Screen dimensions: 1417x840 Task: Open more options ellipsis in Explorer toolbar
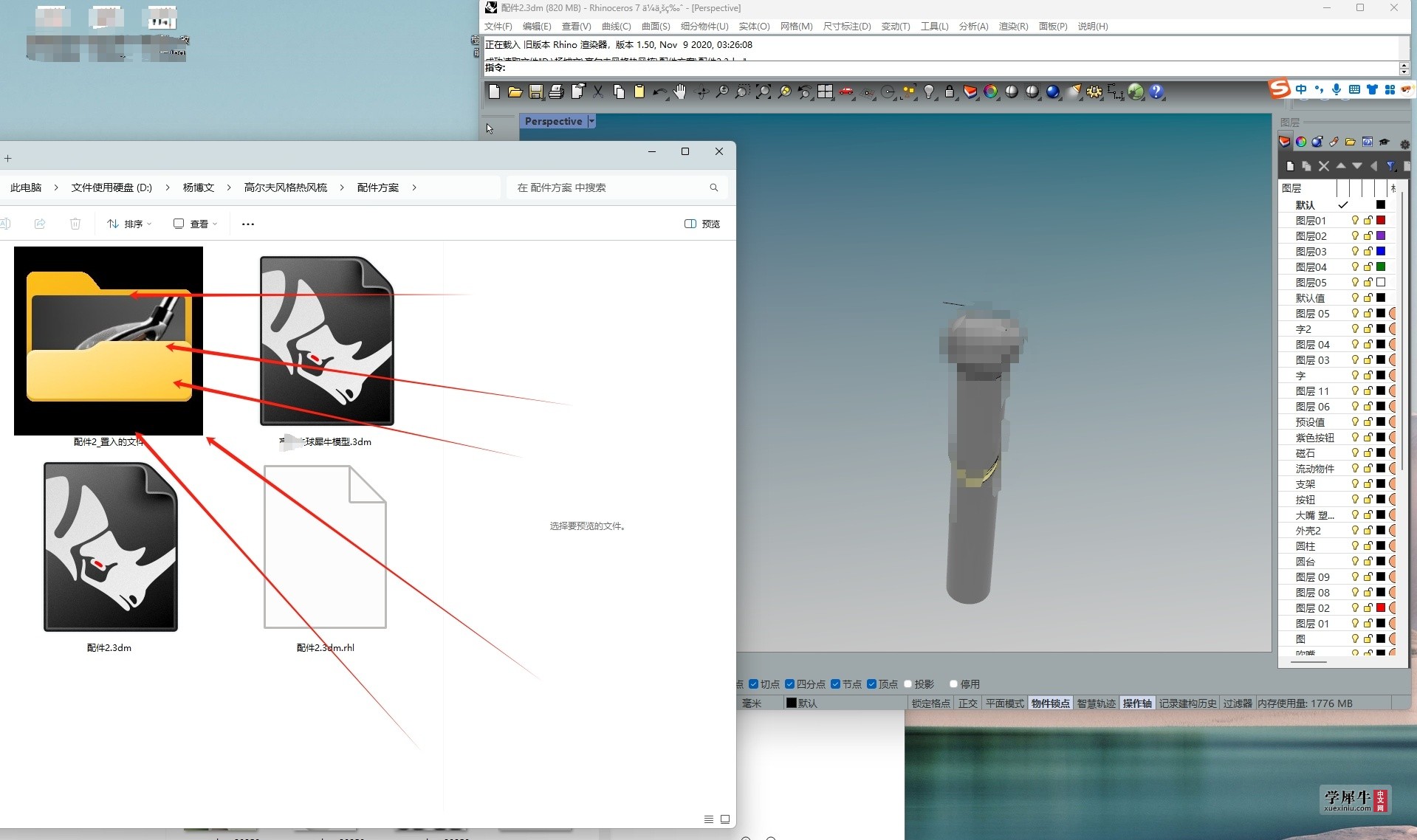point(248,224)
